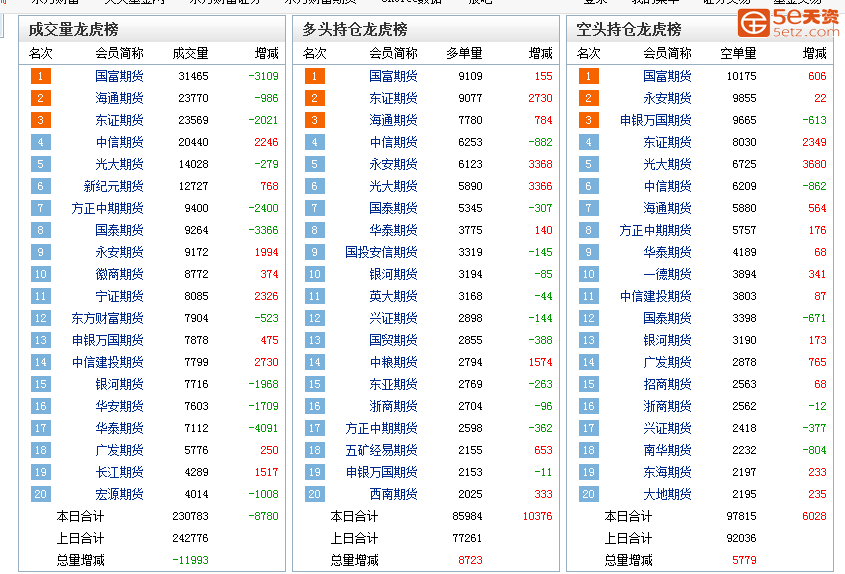Open 南华期货 member link
Image resolution: width=845 pixels, height=574 pixels.
(x=667, y=450)
